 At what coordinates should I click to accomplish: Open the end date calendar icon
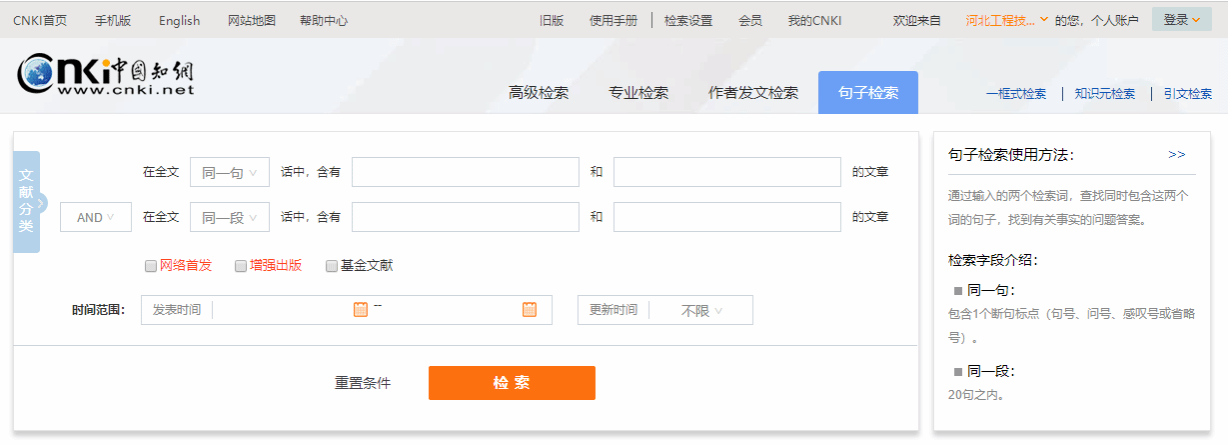coord(529,310)
